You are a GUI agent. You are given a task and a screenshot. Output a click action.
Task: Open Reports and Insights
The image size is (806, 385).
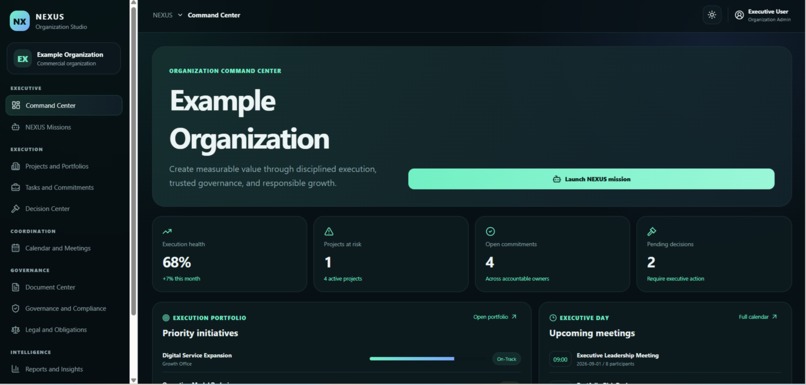64,369
